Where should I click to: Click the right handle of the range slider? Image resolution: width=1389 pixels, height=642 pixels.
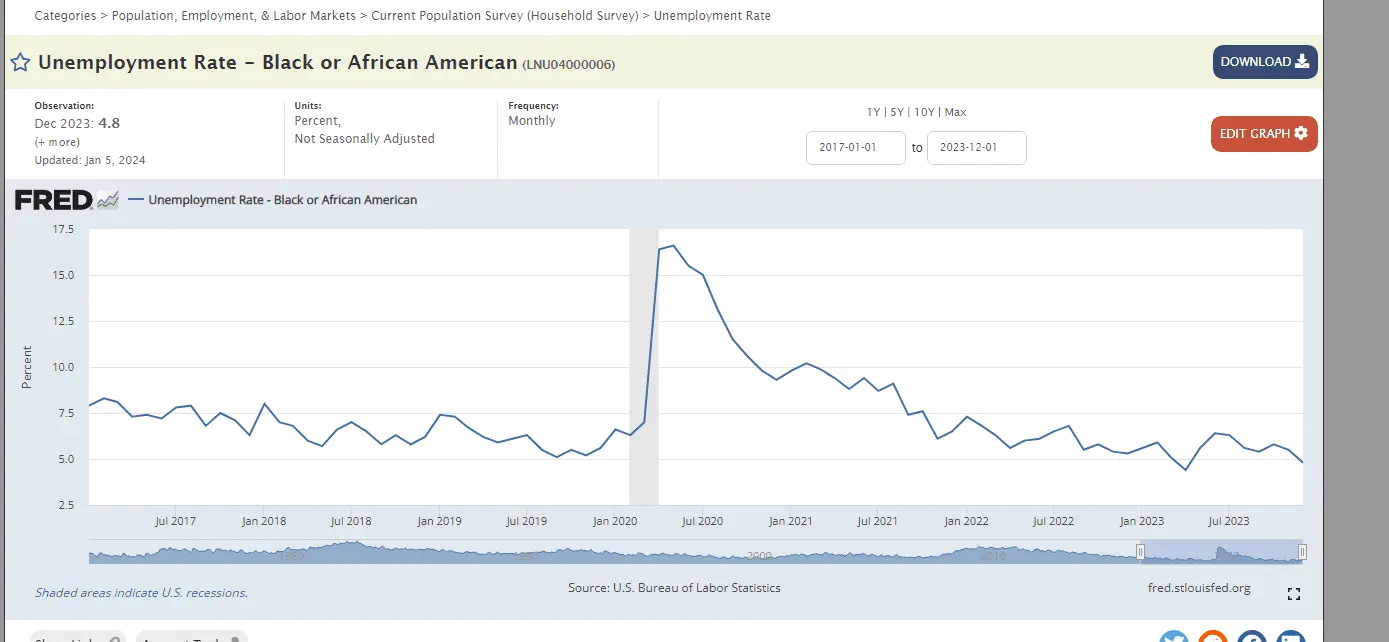pyautogui.click(x=1302, y=552)
